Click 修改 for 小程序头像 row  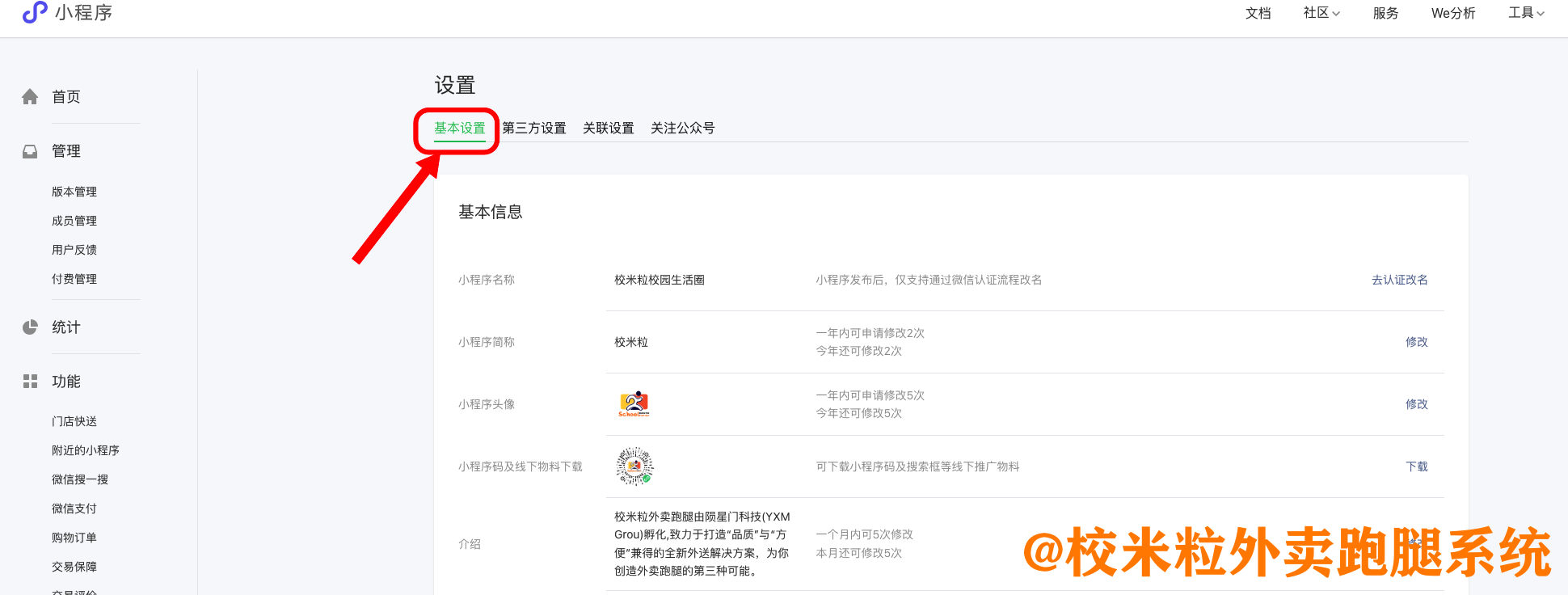(1416, 404)
